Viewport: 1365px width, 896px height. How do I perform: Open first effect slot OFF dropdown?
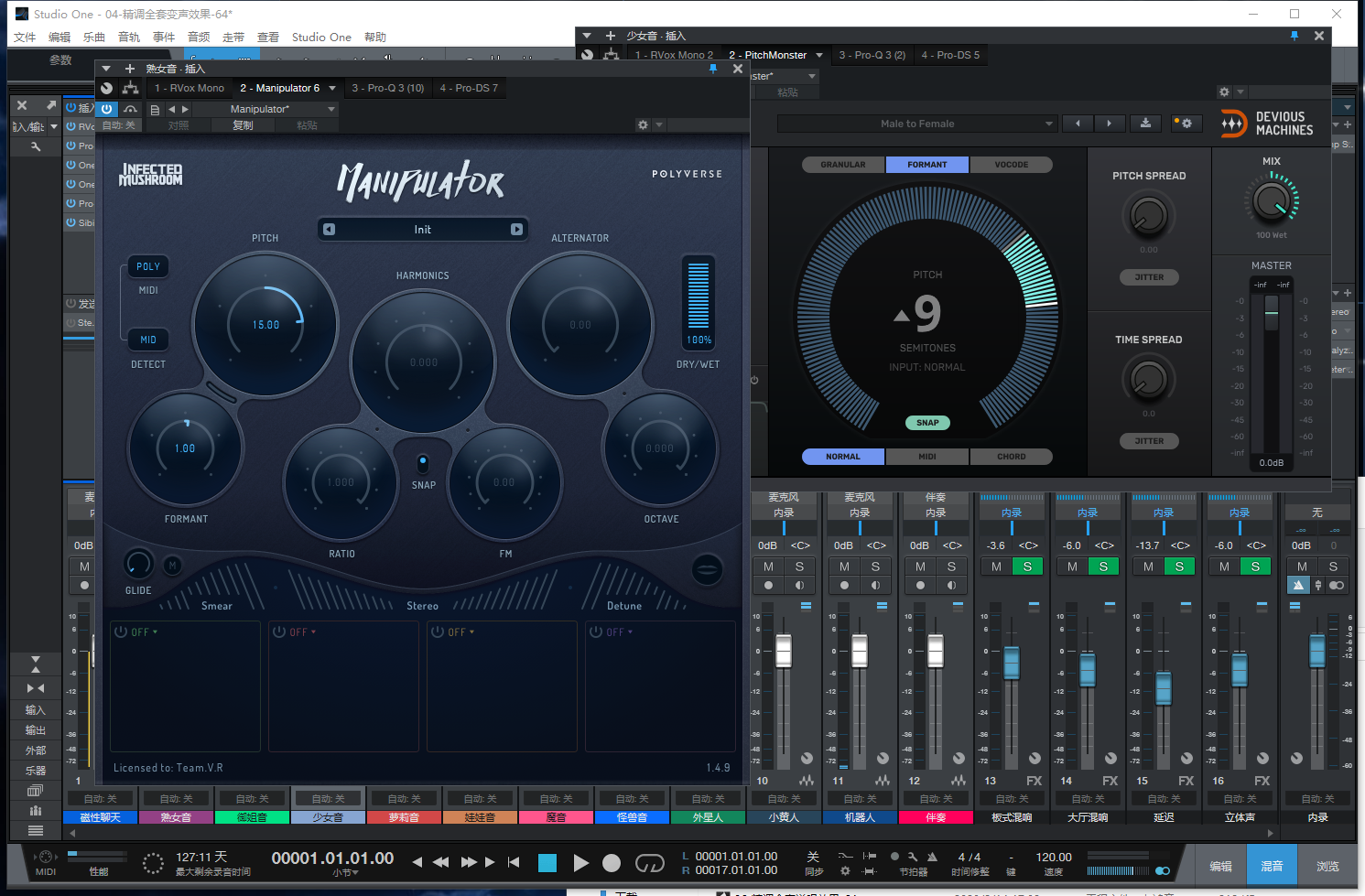pos(145,632)
